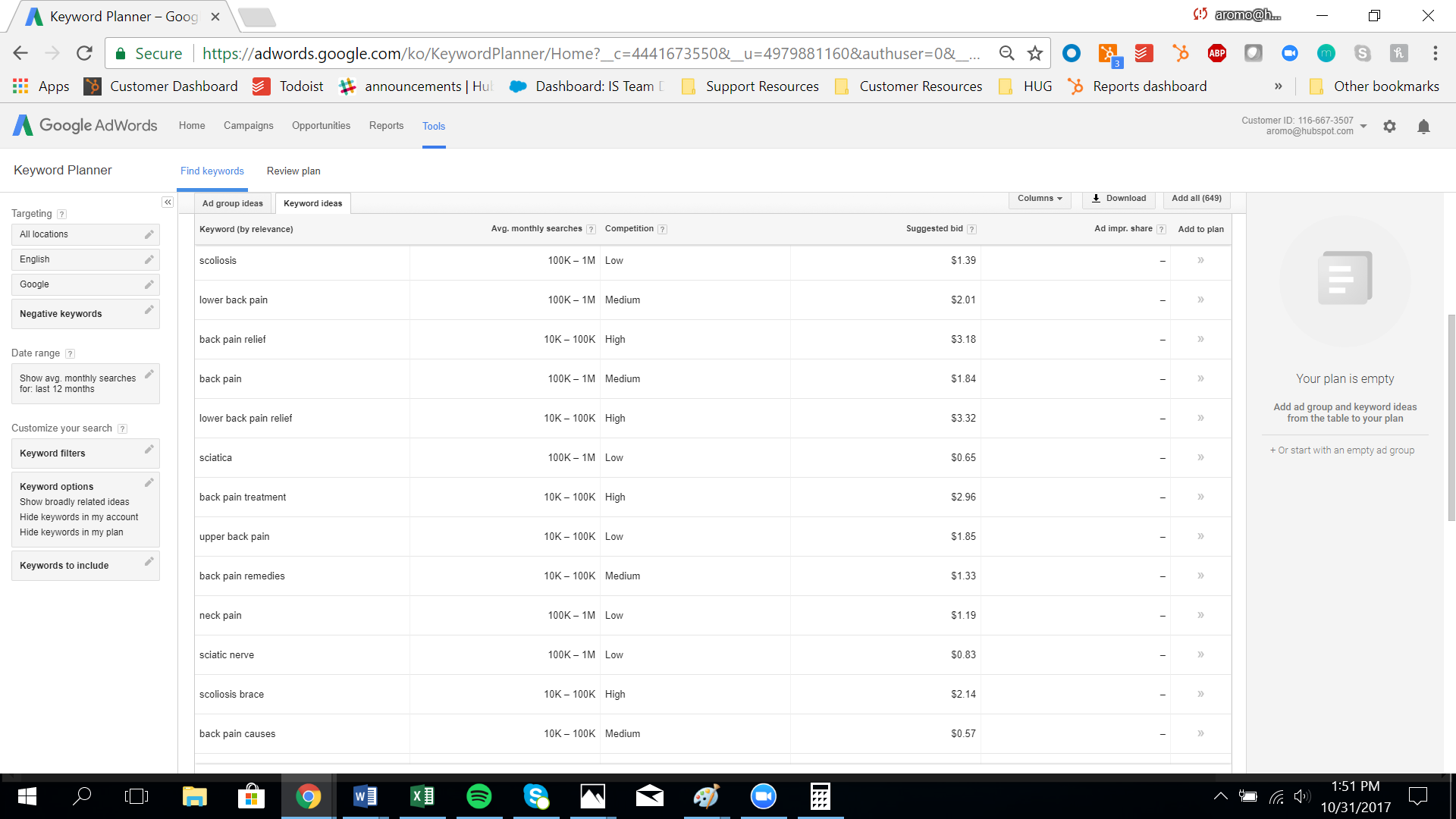
Task: Click Add all (649) button
Action: (1196, 199)
